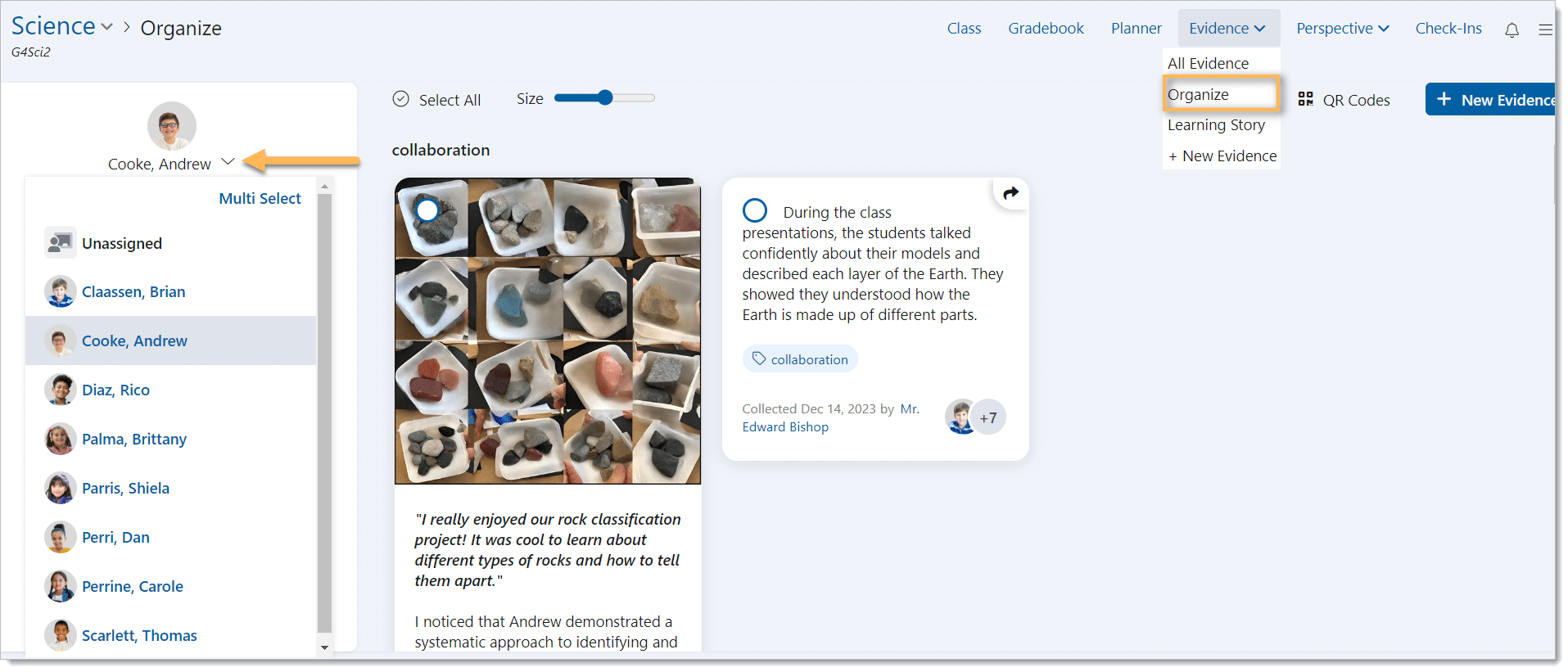Toggle the Select All check circle

pos(400,99)
